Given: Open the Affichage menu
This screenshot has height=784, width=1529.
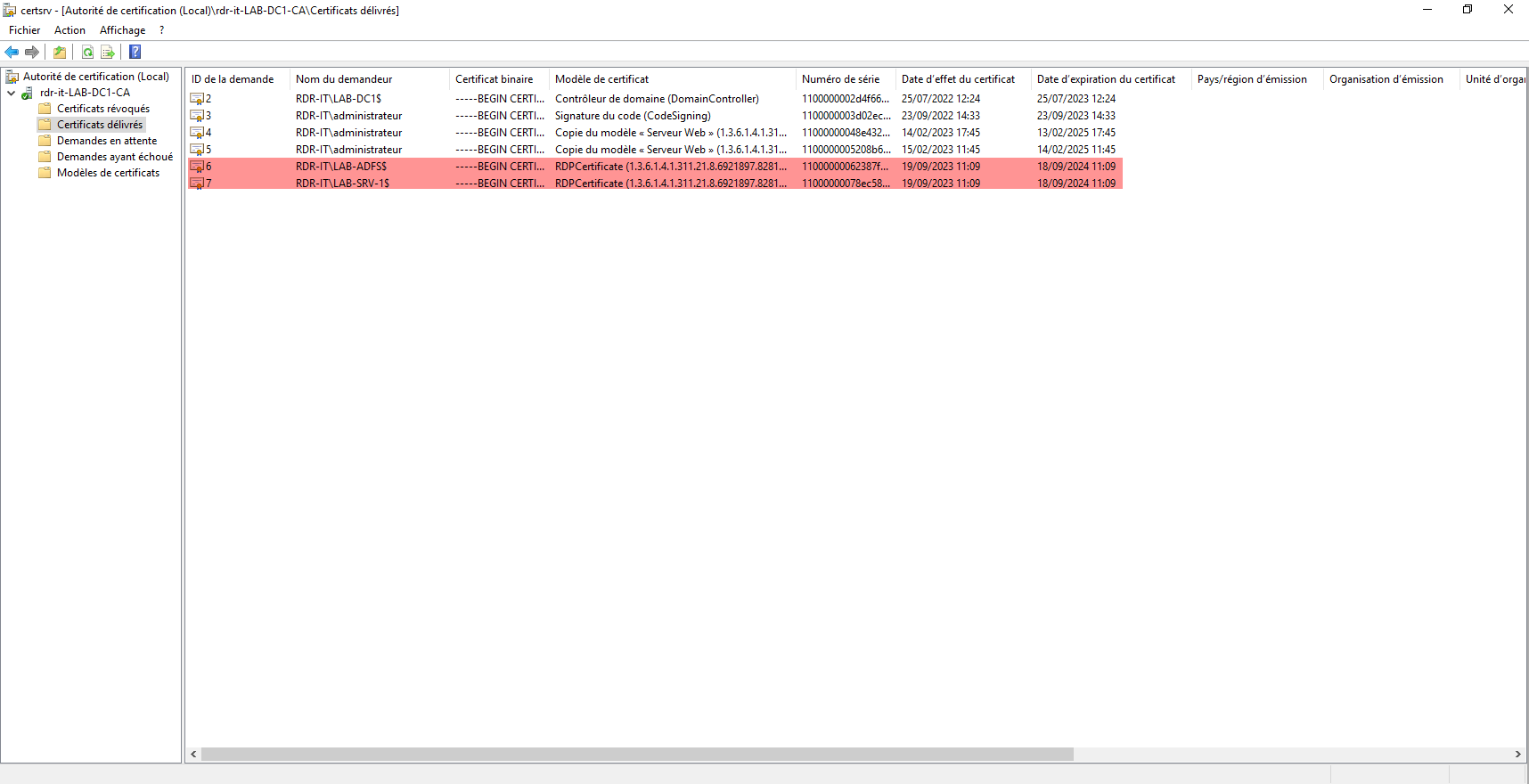Looking at the screenshot, I should pos(122,30).
